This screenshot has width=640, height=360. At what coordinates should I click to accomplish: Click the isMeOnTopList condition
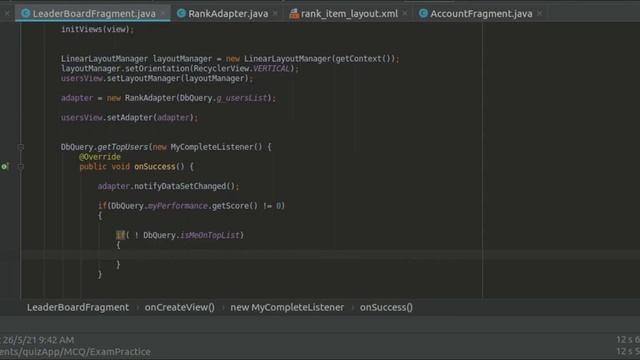click(x=209, y=235)
